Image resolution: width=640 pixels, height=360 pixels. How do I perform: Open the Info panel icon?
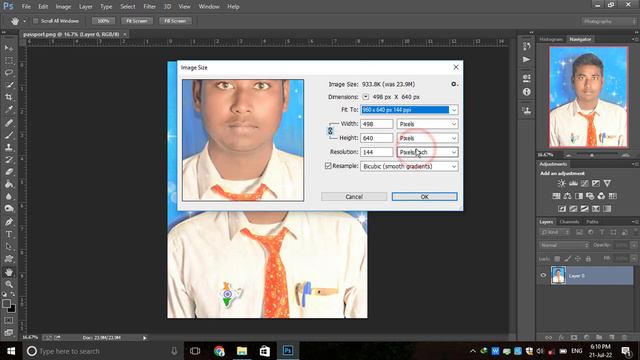527,92
